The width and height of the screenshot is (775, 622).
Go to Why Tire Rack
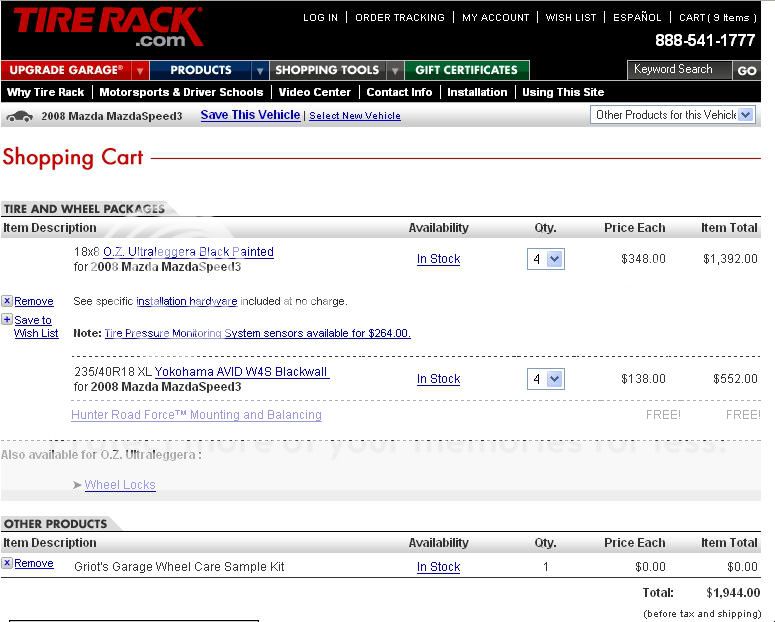(45, 92)
